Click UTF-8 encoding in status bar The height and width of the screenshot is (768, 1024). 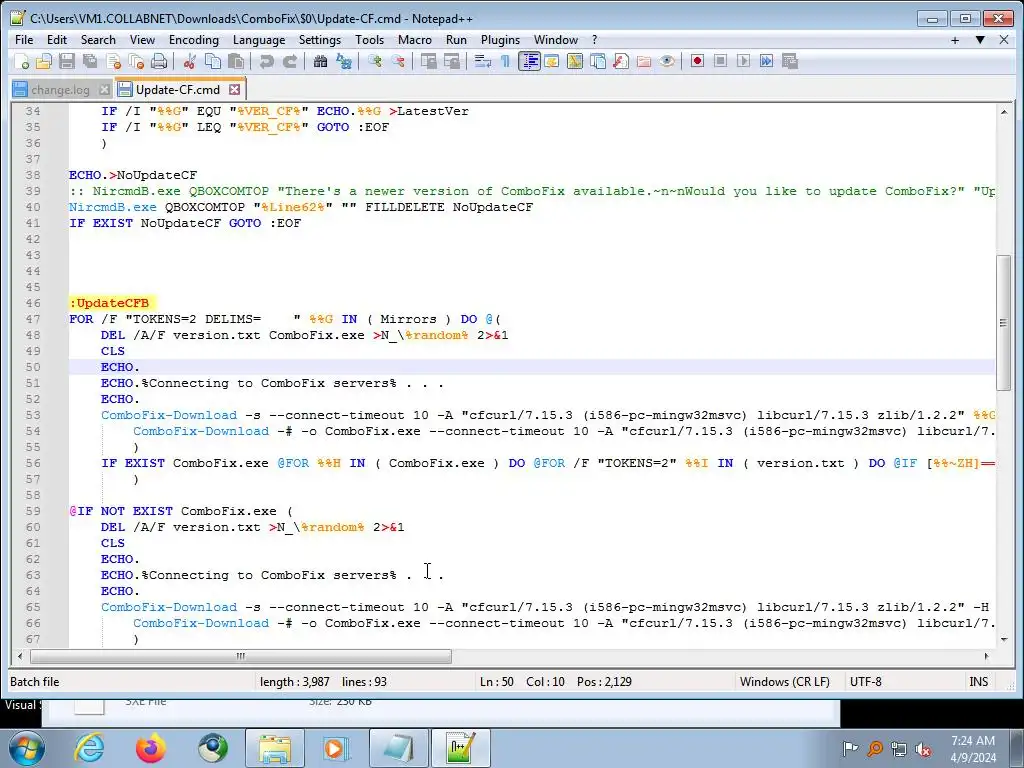865,682
